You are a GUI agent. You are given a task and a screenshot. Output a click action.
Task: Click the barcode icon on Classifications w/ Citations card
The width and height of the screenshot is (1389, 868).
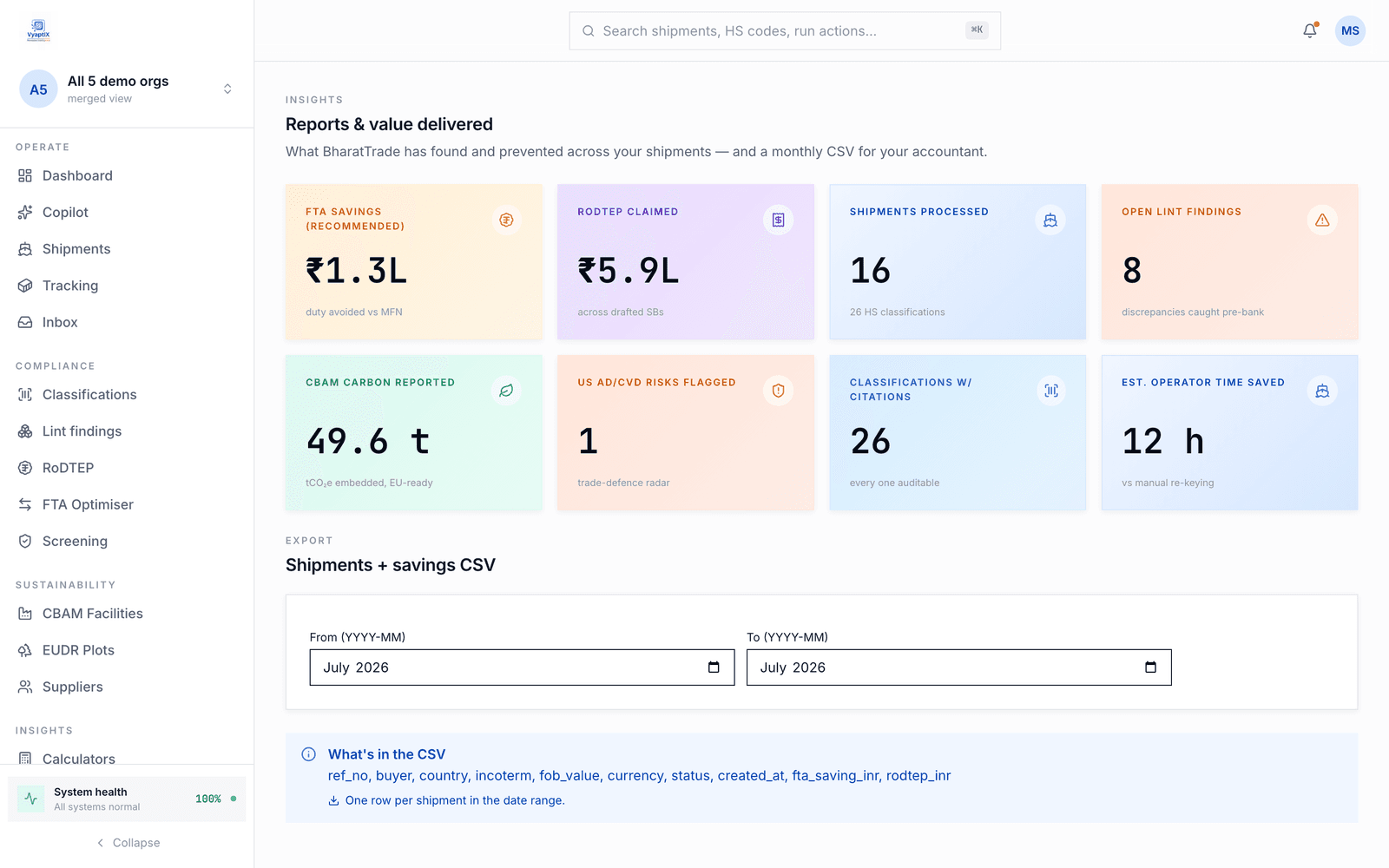click(1050, 391)
